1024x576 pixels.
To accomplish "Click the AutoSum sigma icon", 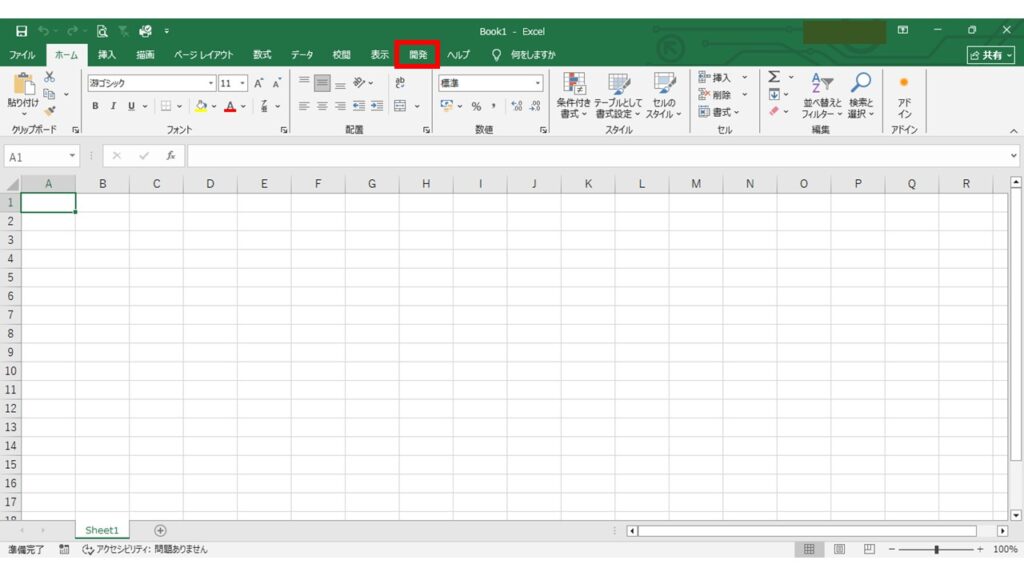I will pos(774,77).
